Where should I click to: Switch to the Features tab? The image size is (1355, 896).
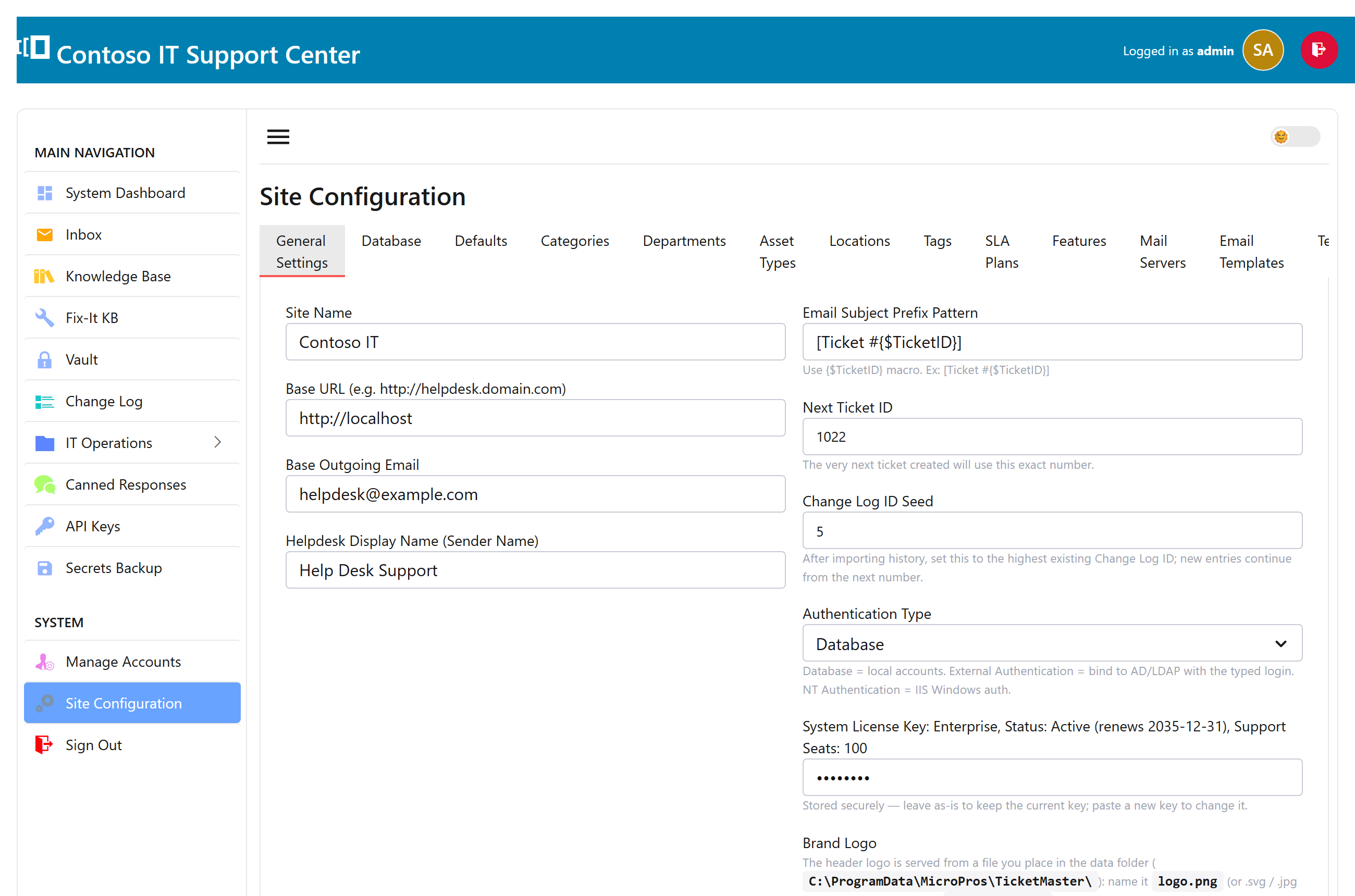[x=1079, y=241]
